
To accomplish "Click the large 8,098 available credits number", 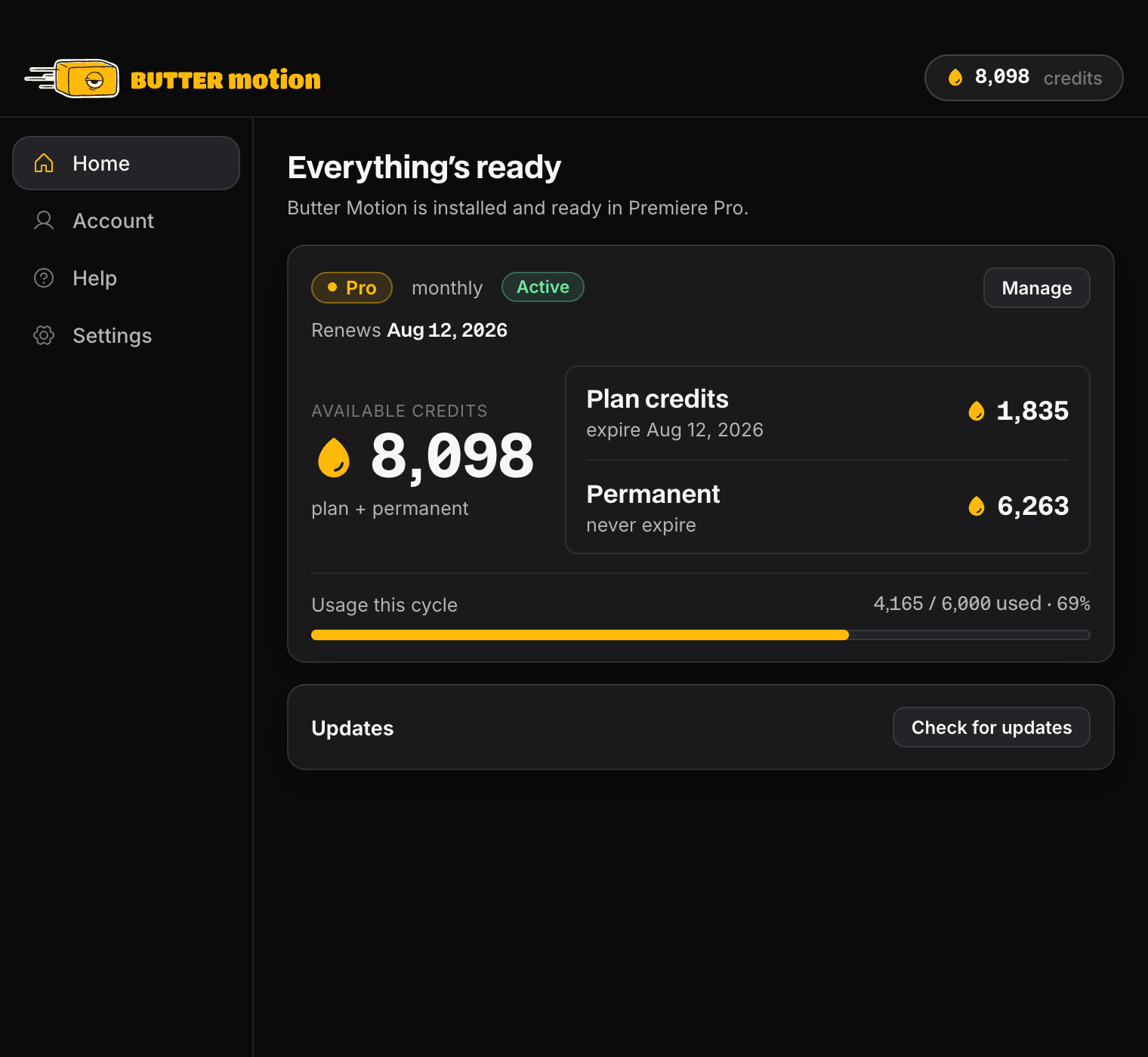I will click(452, 456).
